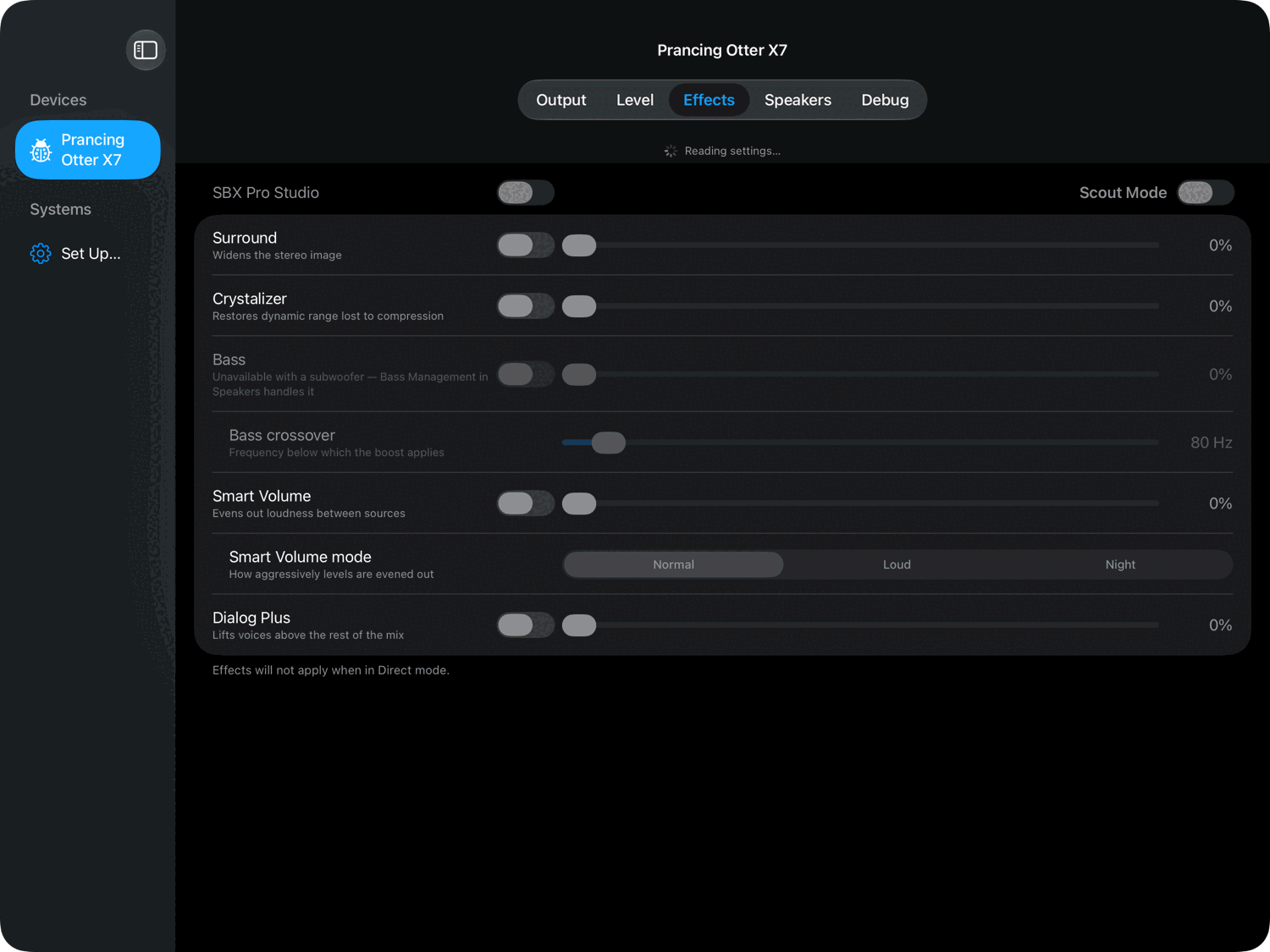Click 'Effects will not apply' footnote
1270x952 pixels.
point(331,670)
